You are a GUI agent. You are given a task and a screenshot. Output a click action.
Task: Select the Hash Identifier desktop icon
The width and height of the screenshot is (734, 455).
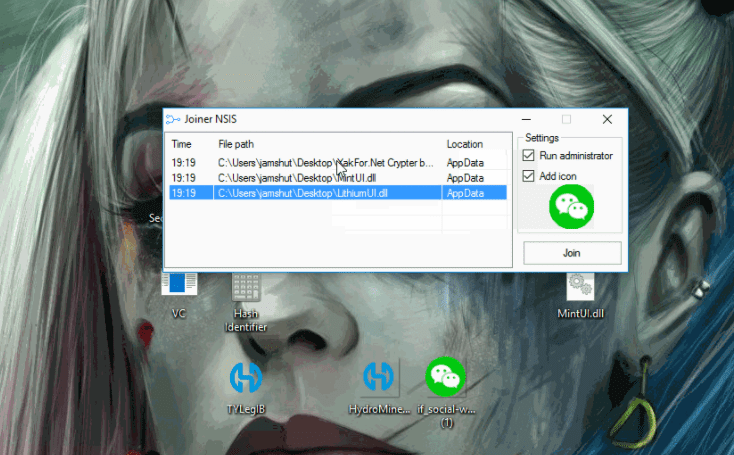246,288
